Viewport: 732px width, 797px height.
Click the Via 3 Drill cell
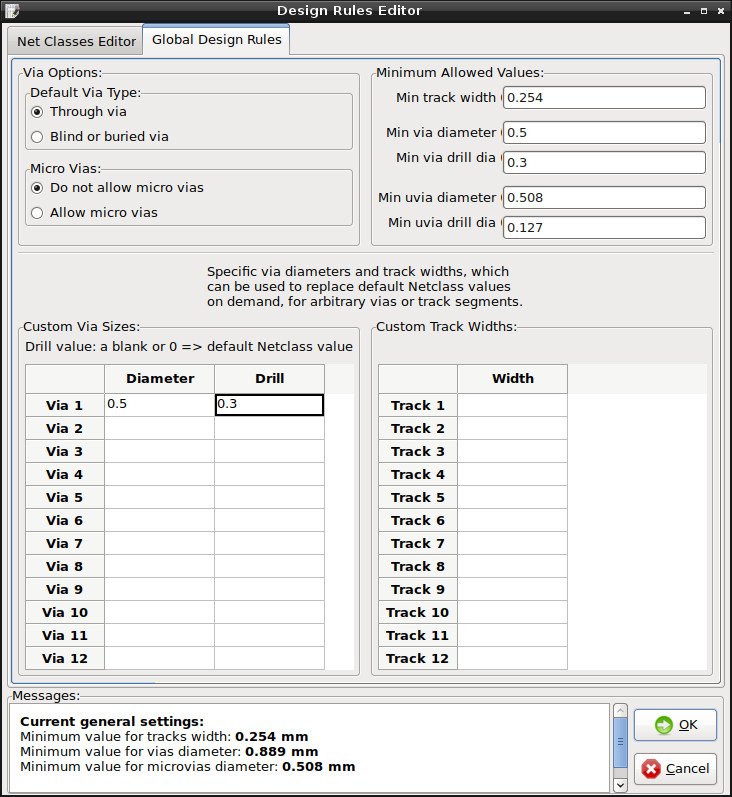tap(269, 451)
